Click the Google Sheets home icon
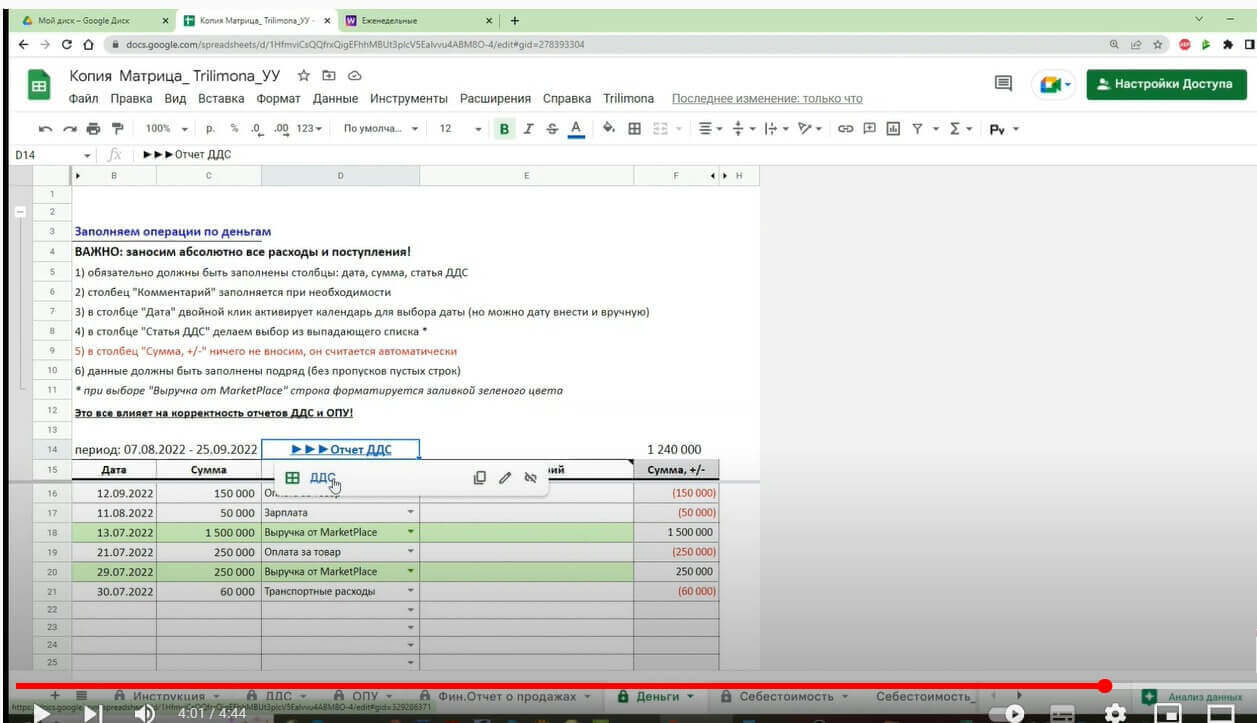Screen dimensions: 1257x723 pos(40,86)
